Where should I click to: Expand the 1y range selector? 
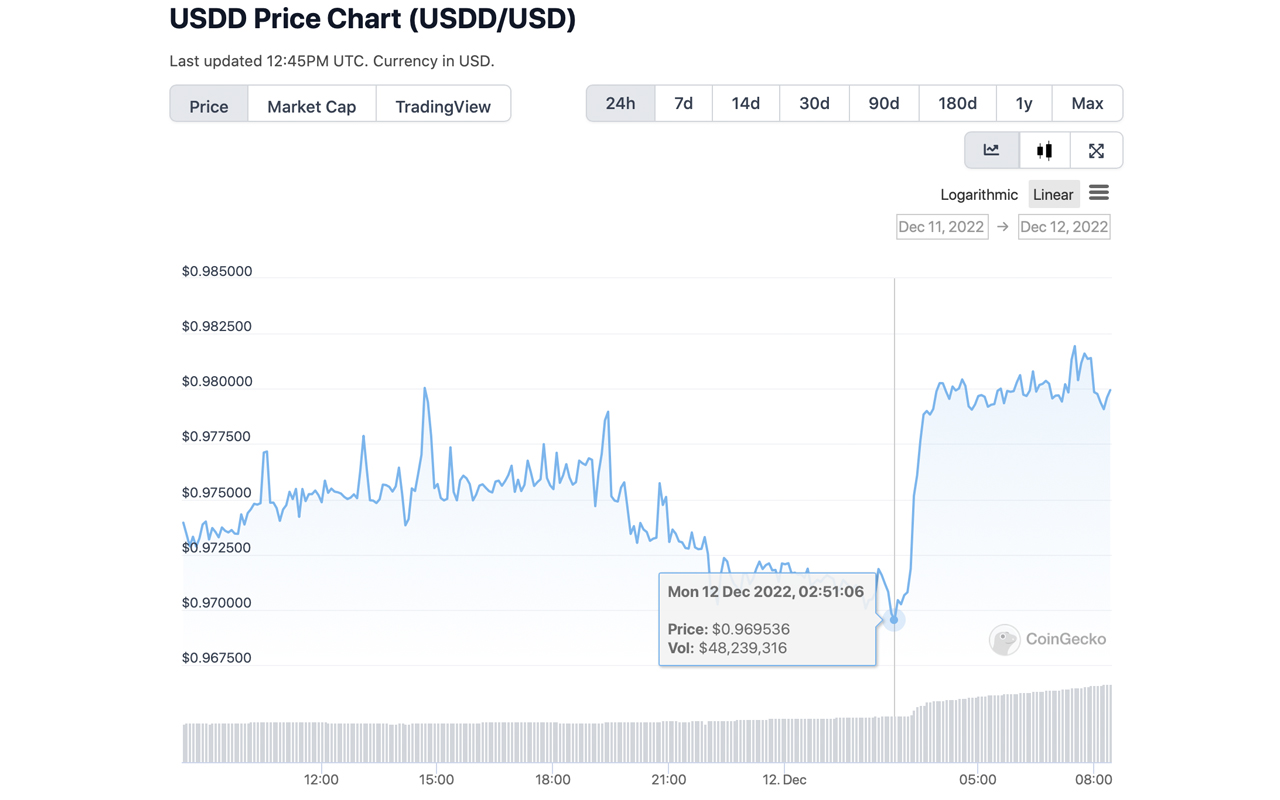click(x=1023, y=103)
